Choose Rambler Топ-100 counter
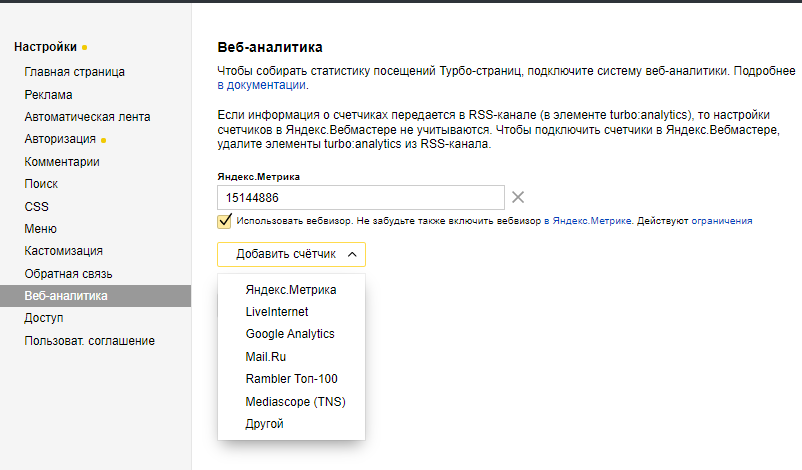Screen dimensions: 802x470 click(x=291, y=379)
